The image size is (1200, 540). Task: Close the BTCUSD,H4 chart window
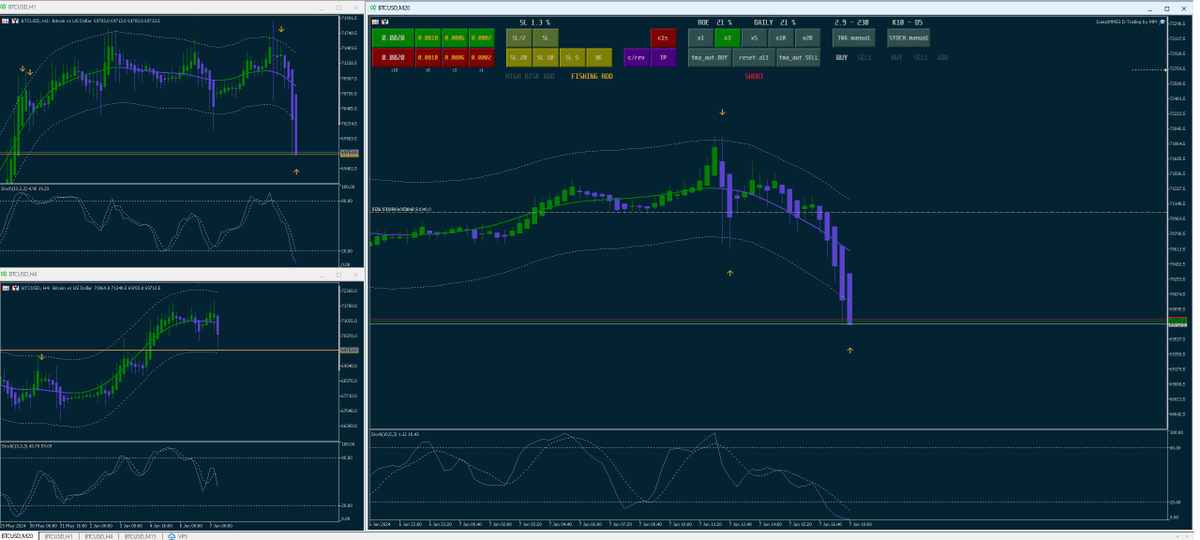[355, 274]
